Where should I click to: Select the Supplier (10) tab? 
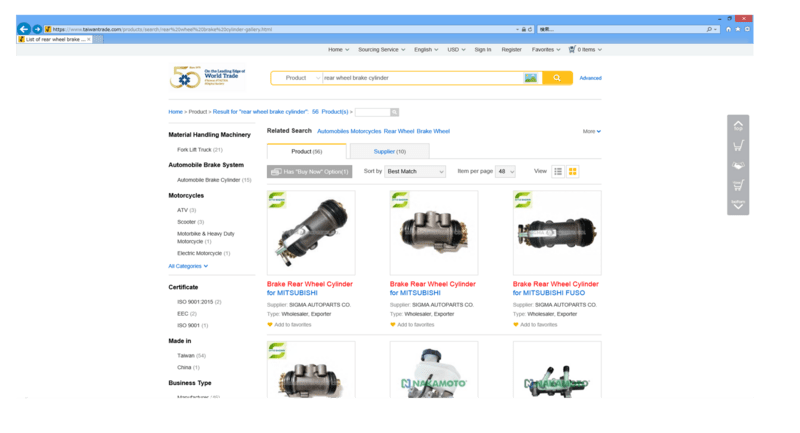coord(390,151)
